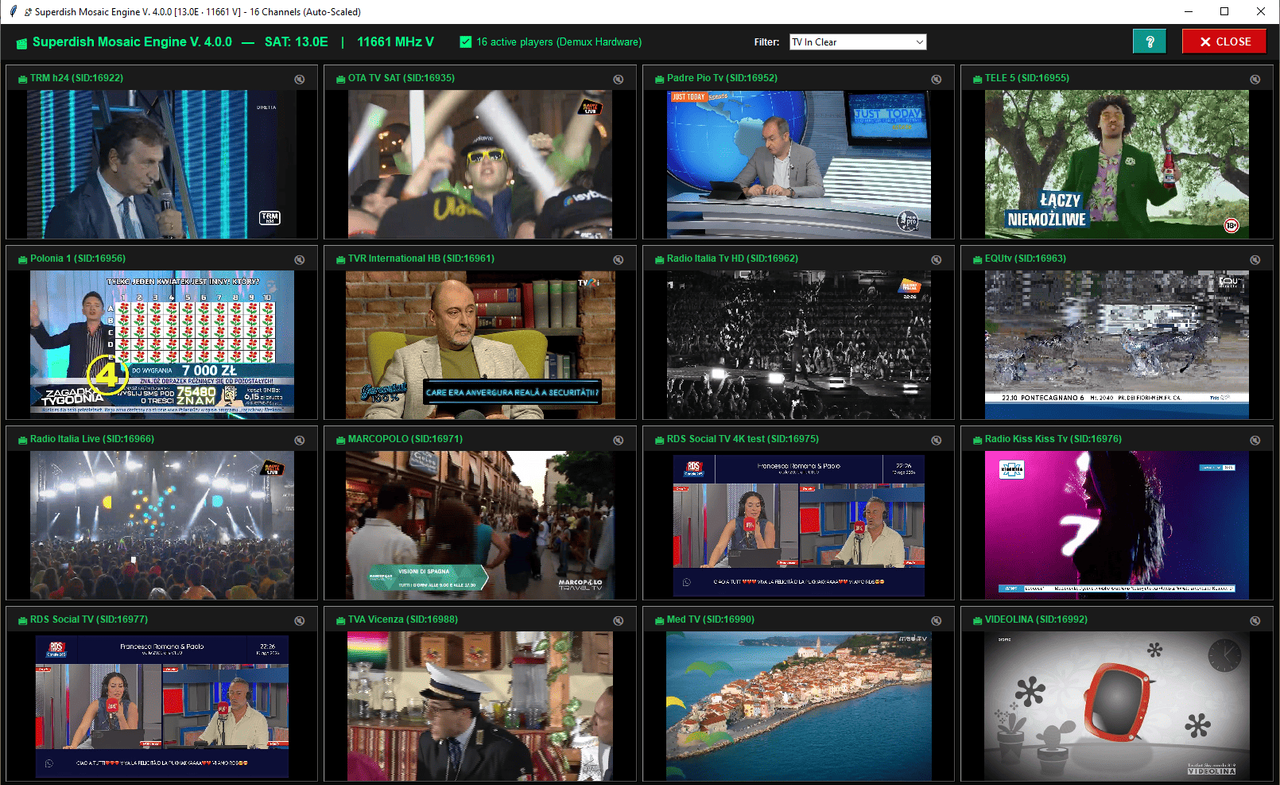The image size is (1280, 785).
Task: Toggle mute on the TRM h24 tile
Action: click(x=300, y=79)
